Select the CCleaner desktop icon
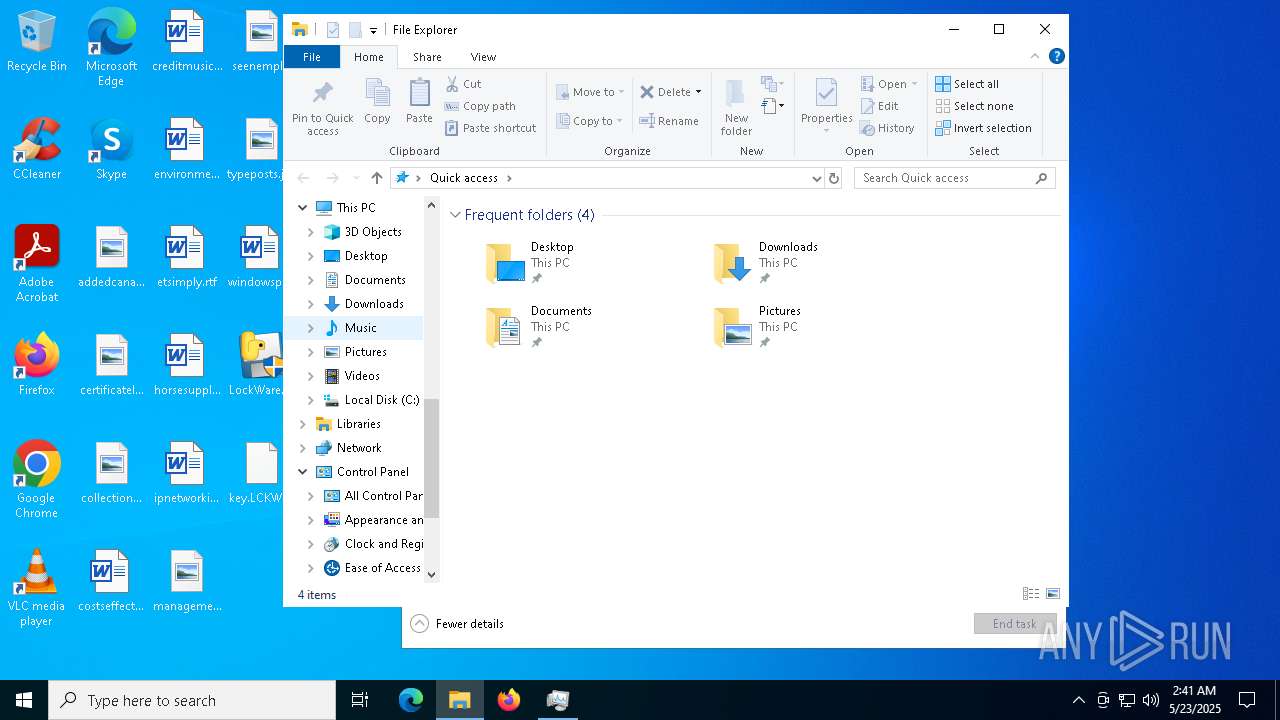1280x720 pixels. (37, 150)
